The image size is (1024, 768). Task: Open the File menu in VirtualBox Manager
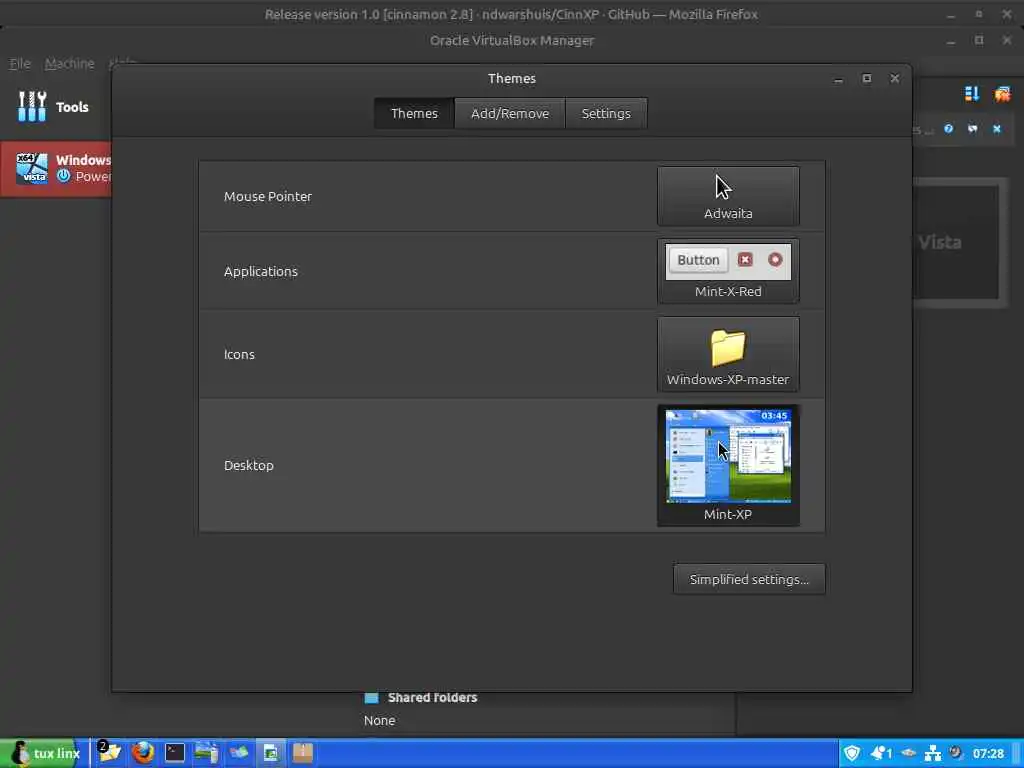20,63
